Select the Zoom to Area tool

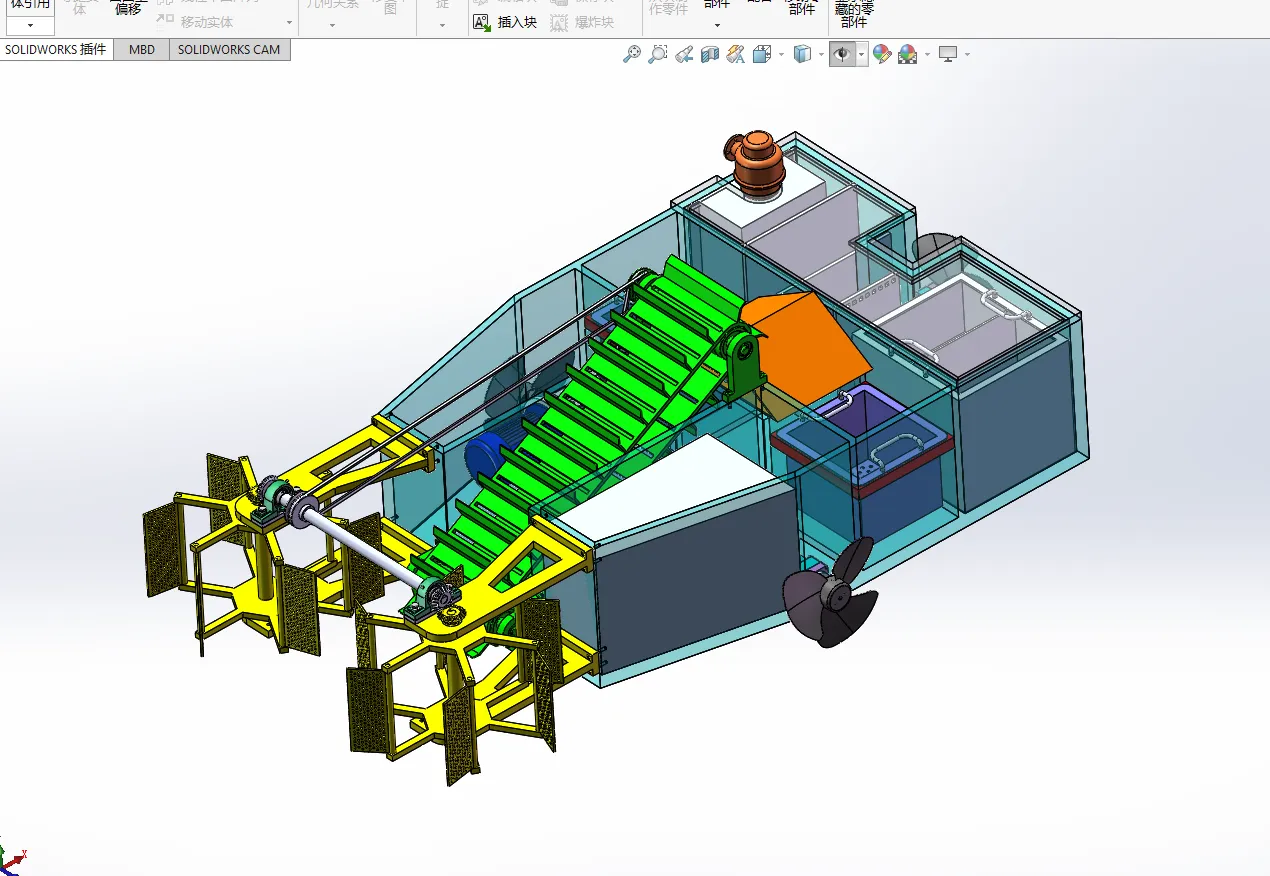point(658,54)
